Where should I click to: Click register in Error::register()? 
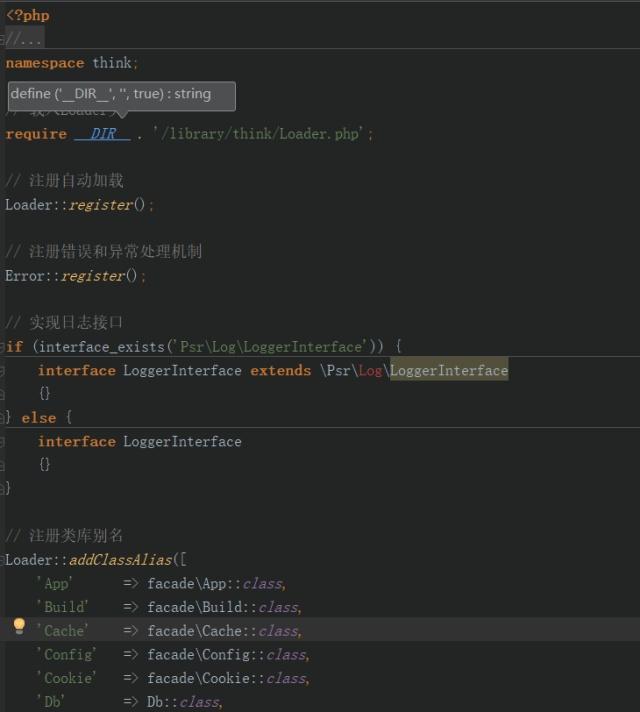(x=93, y=275)
